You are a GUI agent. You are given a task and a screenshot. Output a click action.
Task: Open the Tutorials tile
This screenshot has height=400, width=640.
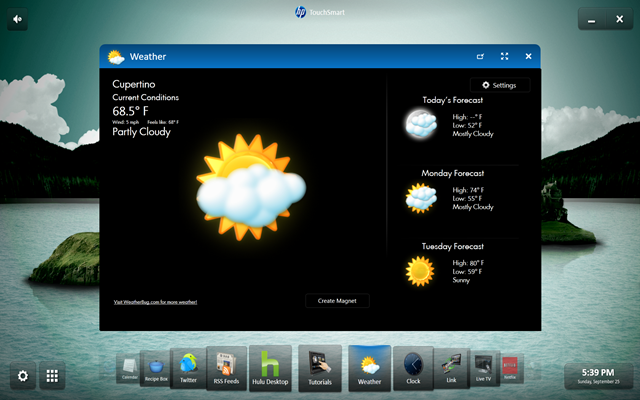(320, 368)
